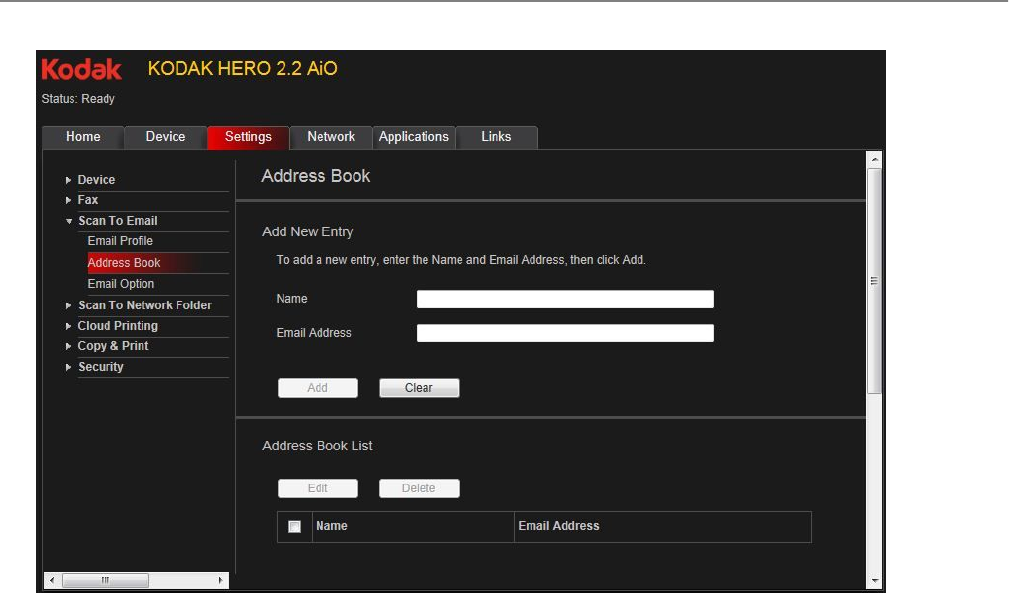Open Email Option page
The image size is (1009, 593).
click(121, 284)
